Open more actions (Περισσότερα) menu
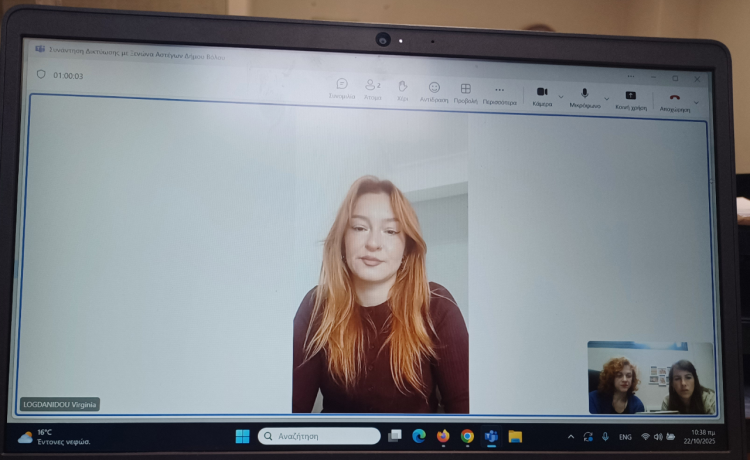This screenshot has width=750, height=460. coord(499,93)
